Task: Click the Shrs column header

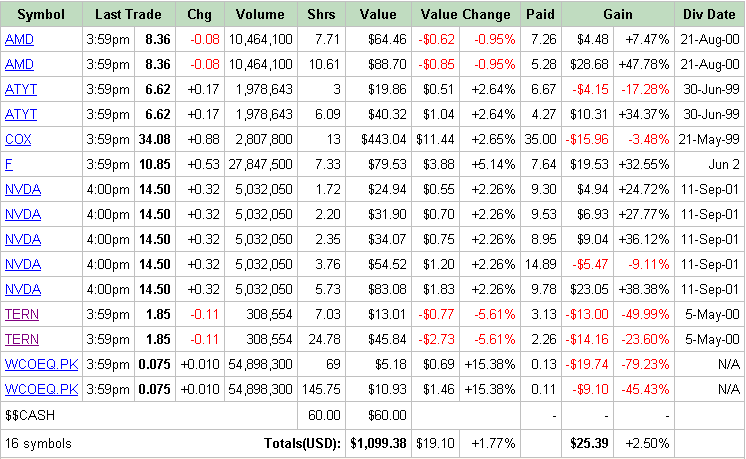Action: (321, 14)
